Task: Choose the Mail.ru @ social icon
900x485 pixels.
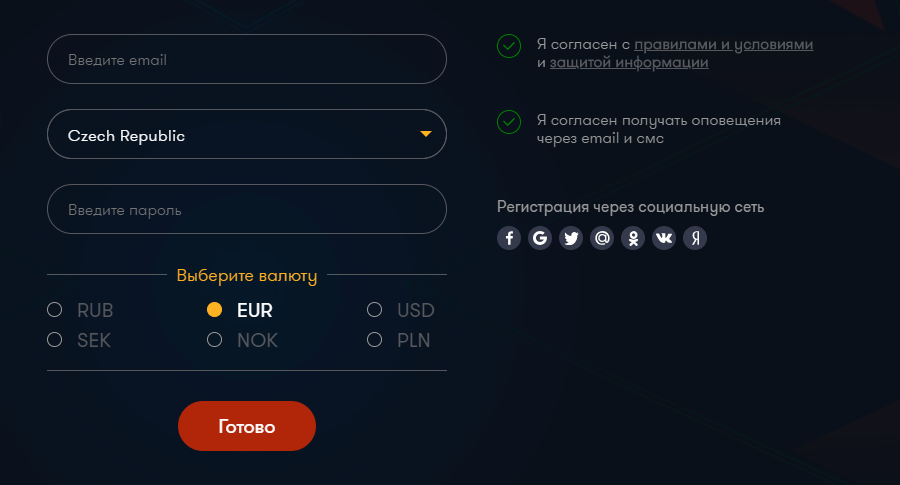Action: (x=602, y=238)
